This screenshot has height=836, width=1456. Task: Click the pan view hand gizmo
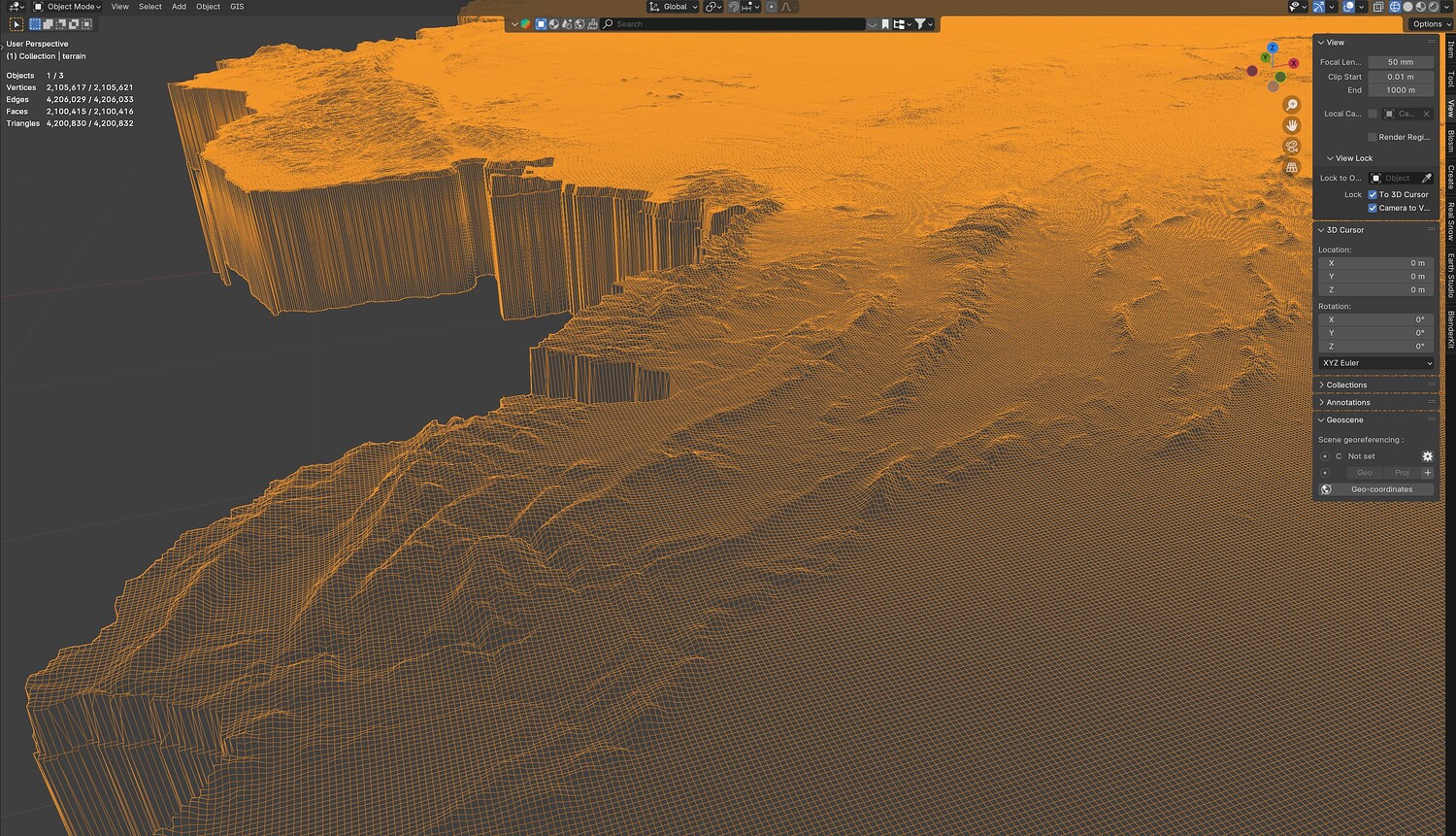pyautogui.click(x=1292, y=125)
